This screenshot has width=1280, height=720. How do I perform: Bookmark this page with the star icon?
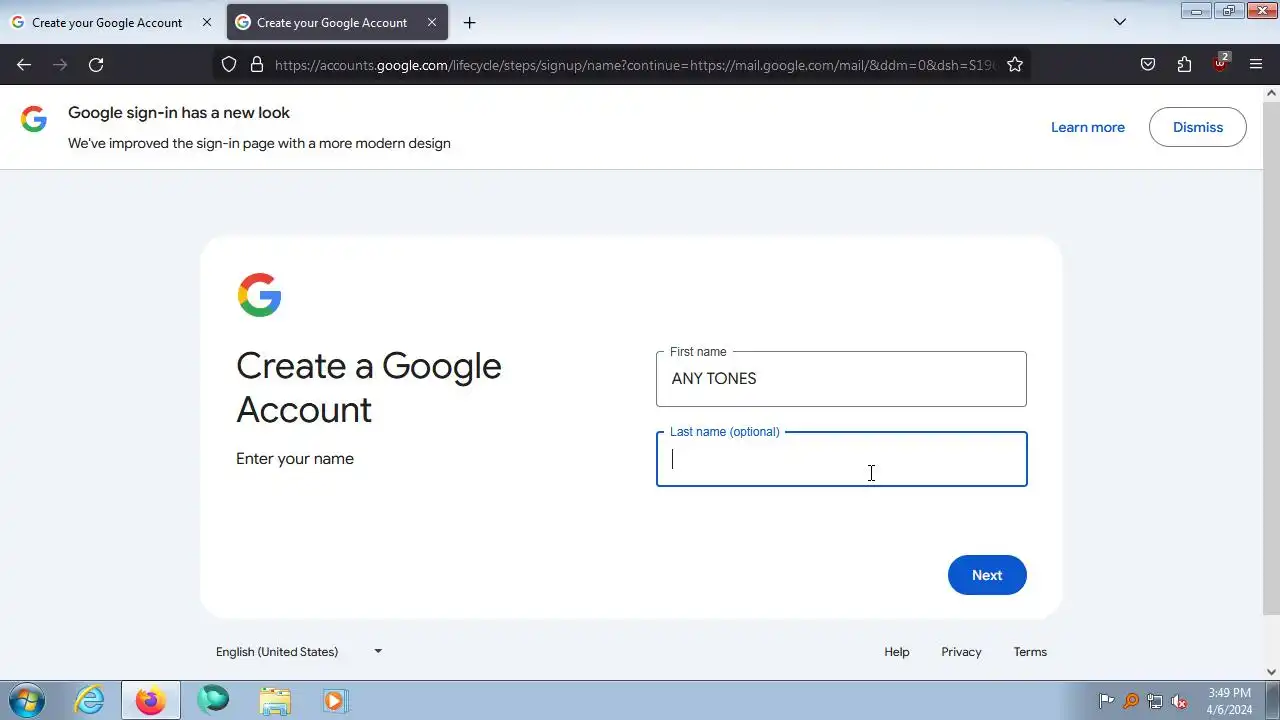(1015, 65)
